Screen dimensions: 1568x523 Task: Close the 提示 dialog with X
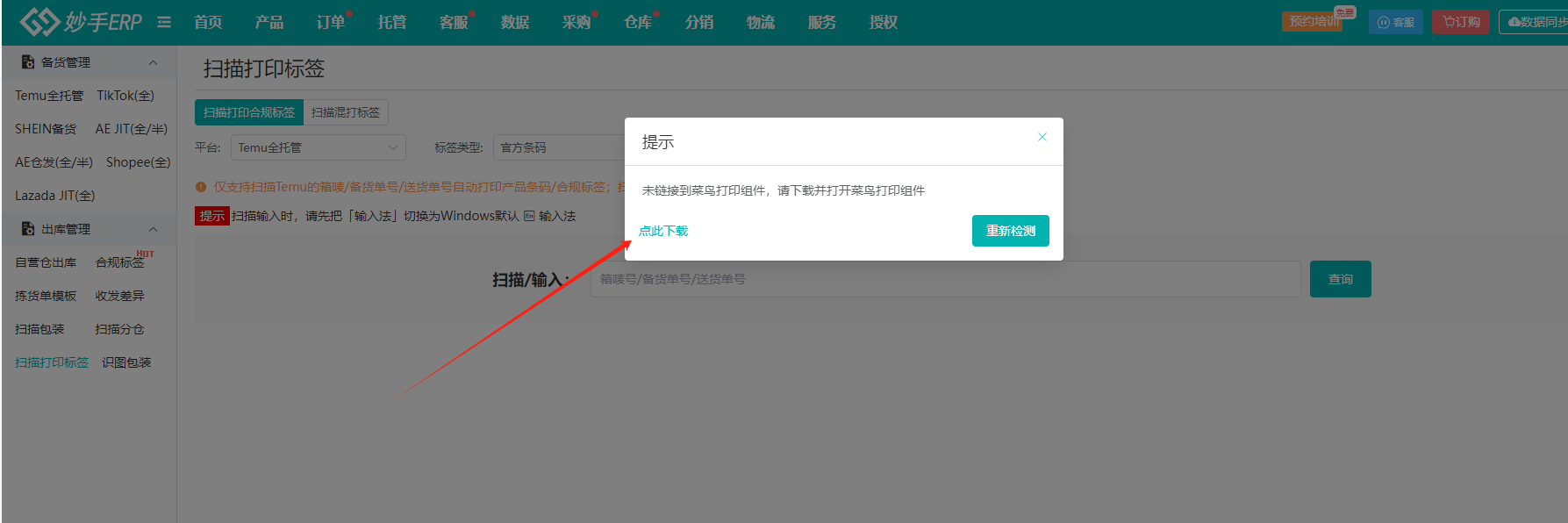(x=1042, y=137)
